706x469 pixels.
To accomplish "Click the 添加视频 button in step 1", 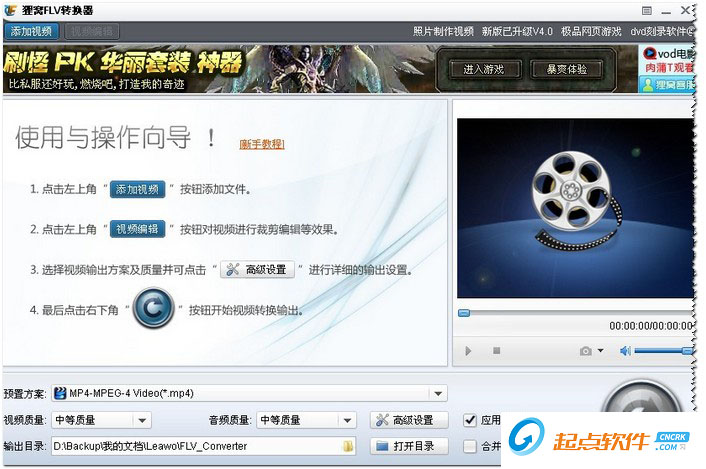I will 137,189.
